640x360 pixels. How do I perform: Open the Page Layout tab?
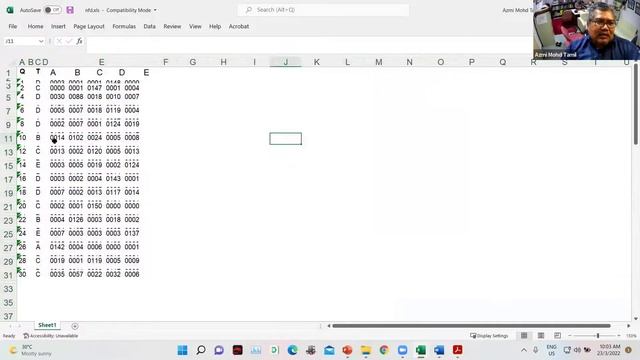click(x=89, y=26)
